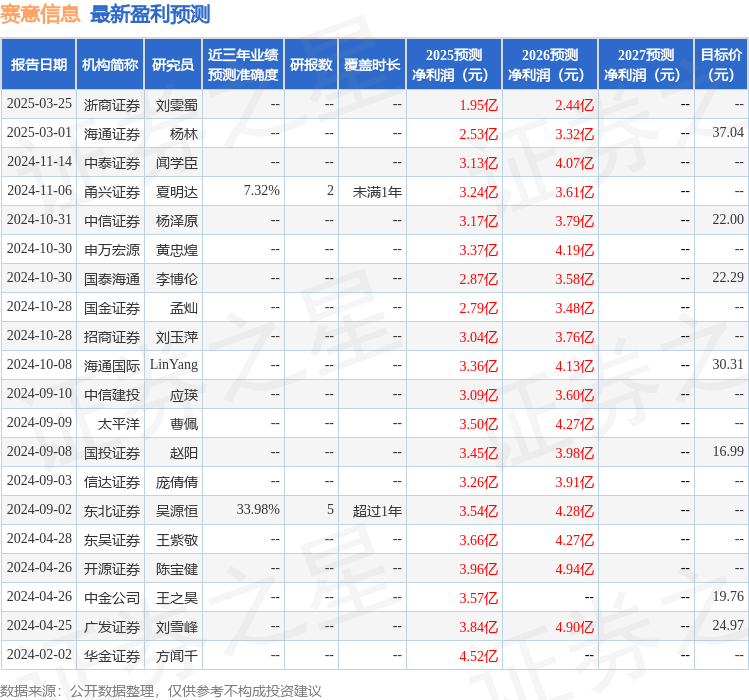Select the 国金证券 institution cell
The height and width of the screenshot is (700, 749).
112,308
